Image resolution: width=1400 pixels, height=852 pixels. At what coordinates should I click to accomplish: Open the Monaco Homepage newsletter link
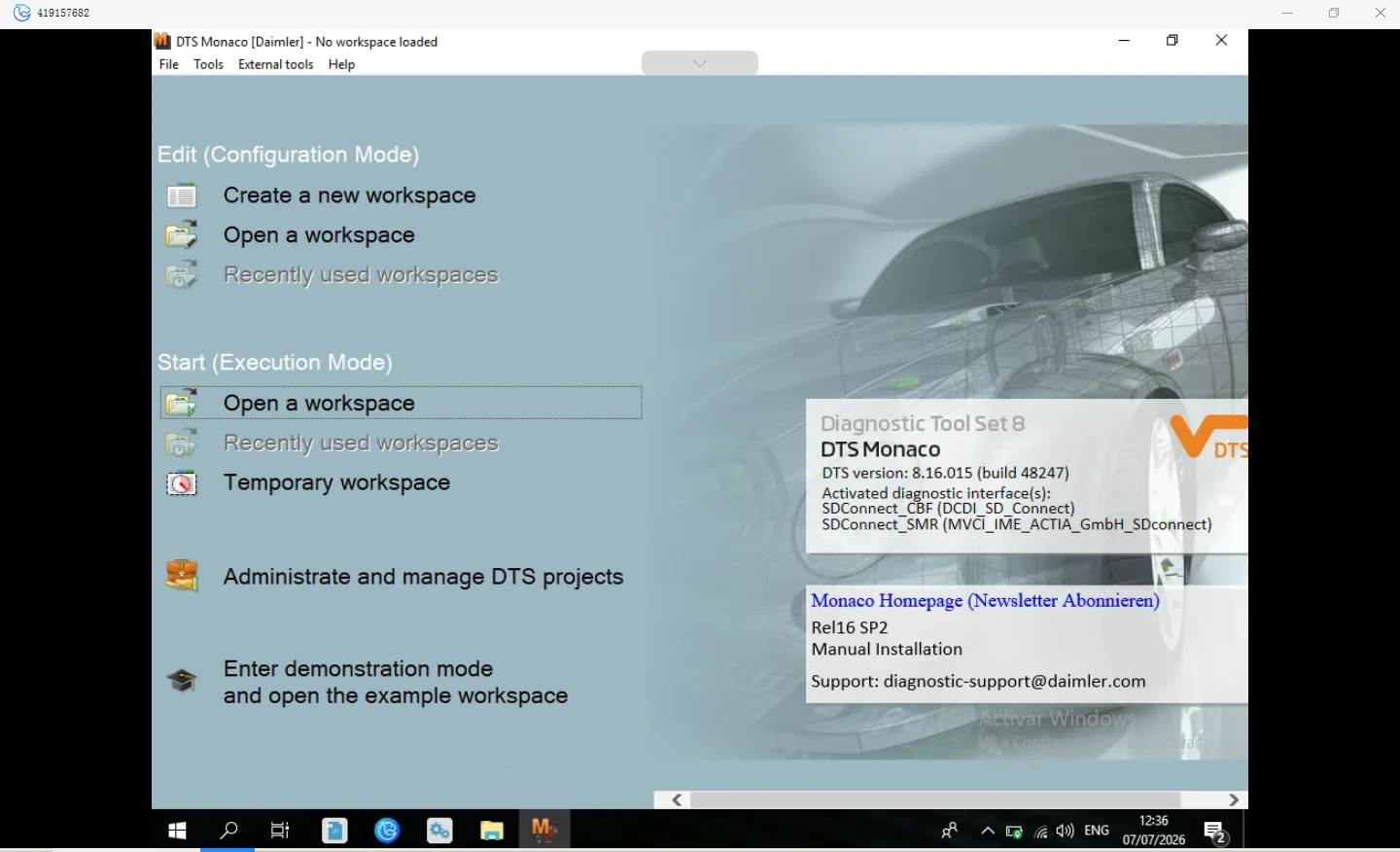click(x=986, y=600)
